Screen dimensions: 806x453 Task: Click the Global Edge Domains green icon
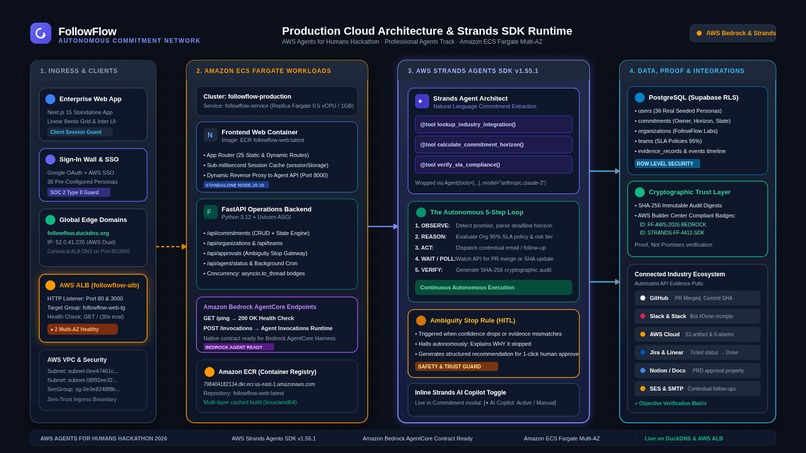pos(50,220)
